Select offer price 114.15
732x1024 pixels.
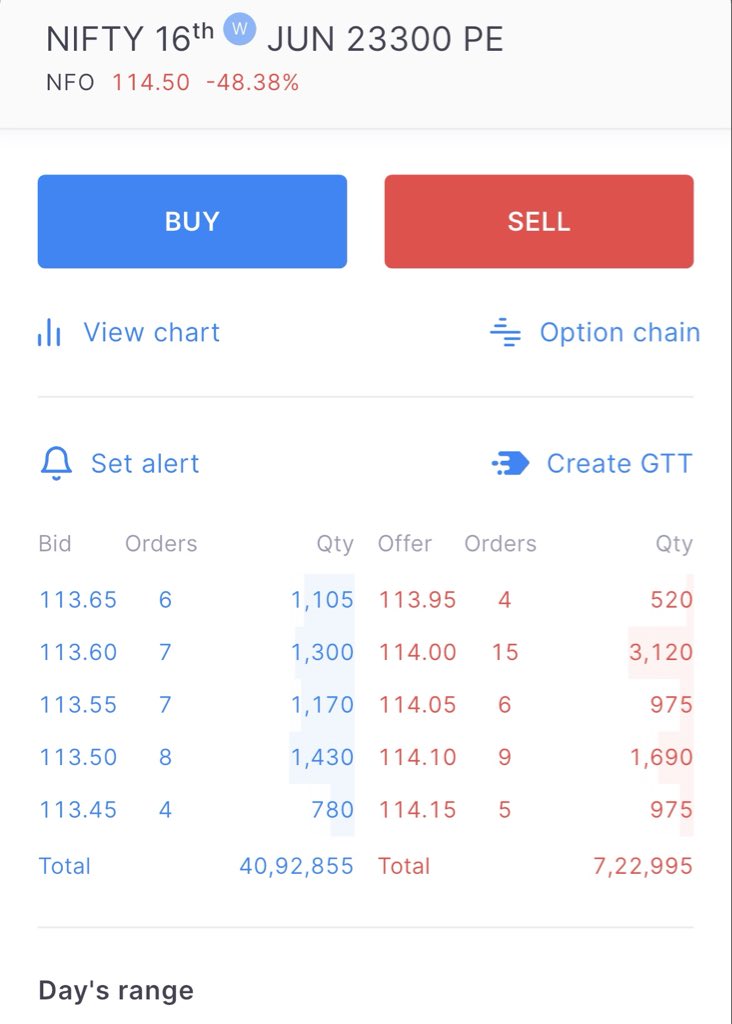[x=417, y=810]
